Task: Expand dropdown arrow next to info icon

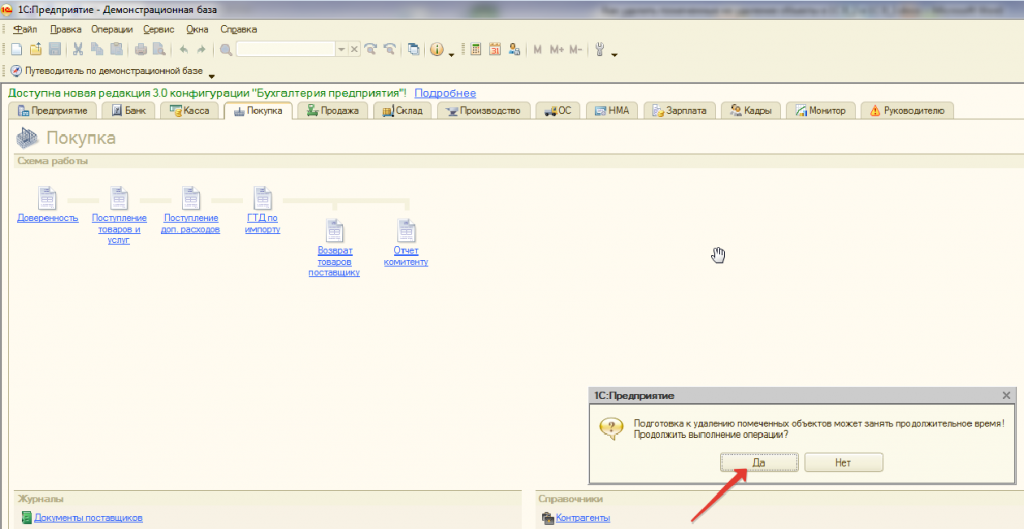Action: pyautogui.click(x=451, y=52)
